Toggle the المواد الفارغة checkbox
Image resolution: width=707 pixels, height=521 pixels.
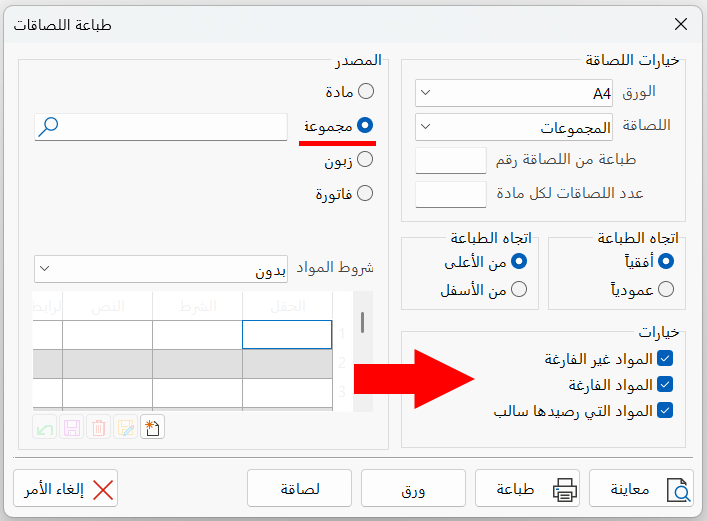(665, 385)
